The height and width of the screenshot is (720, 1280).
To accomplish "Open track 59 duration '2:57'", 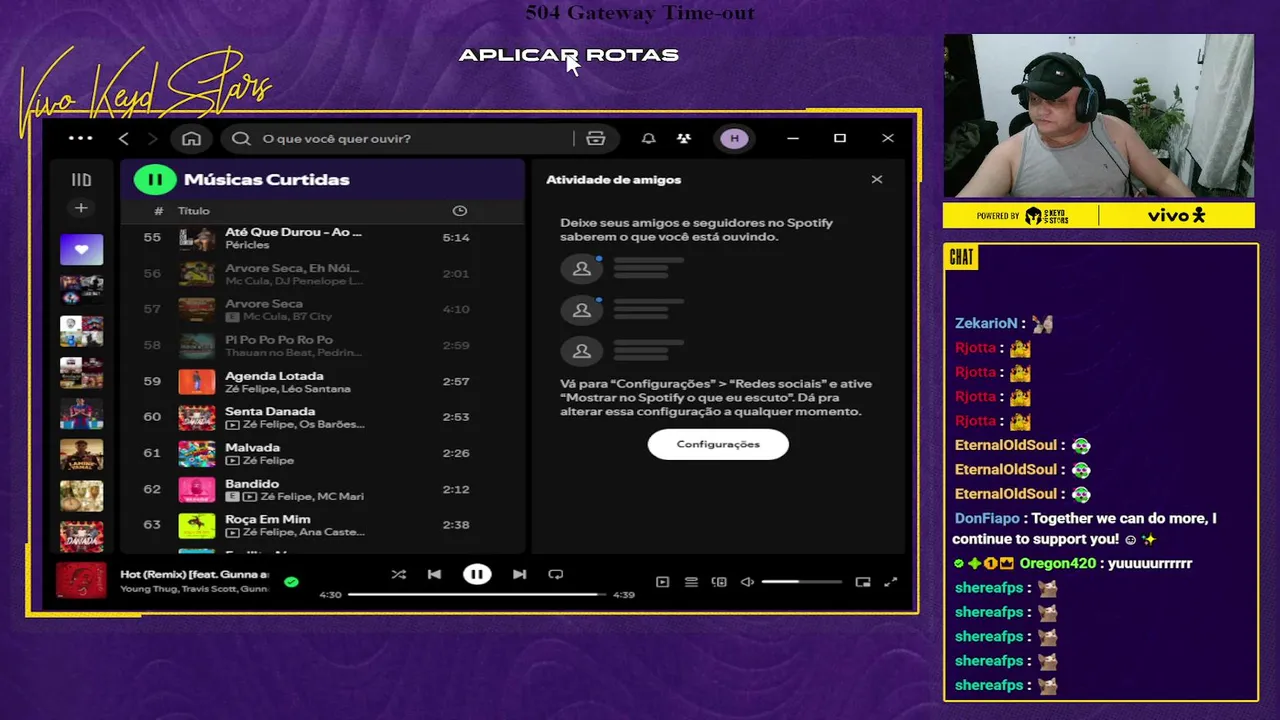I will coord(456,382).
